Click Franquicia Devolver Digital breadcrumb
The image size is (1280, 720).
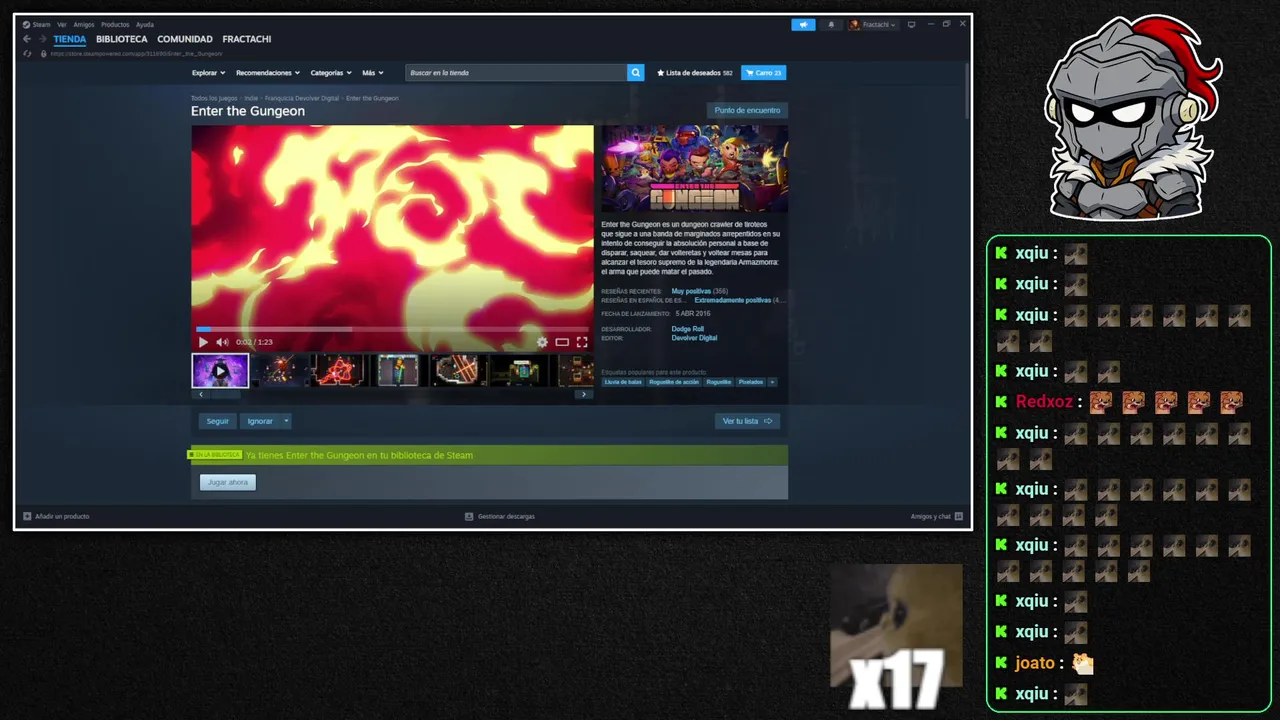(302, 98)
